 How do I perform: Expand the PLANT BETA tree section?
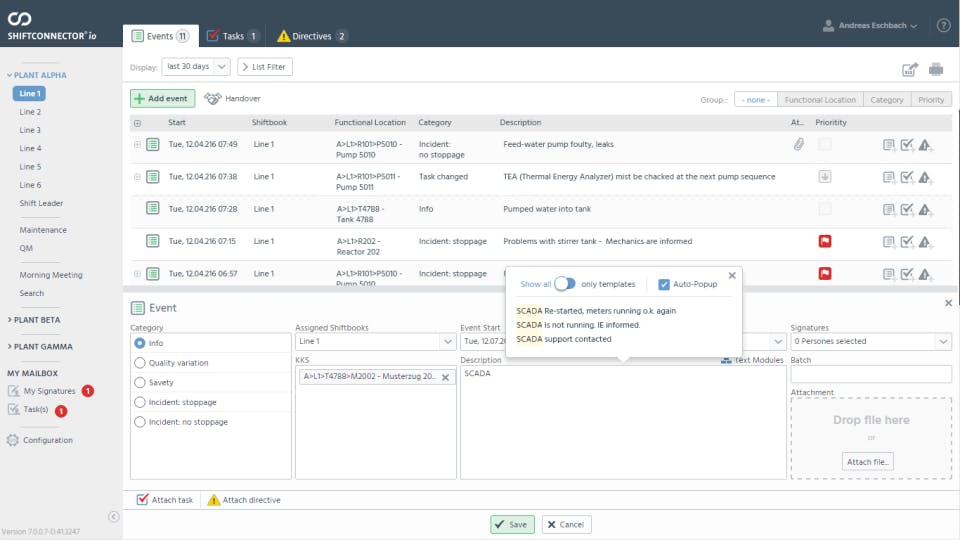coord(34,320)
